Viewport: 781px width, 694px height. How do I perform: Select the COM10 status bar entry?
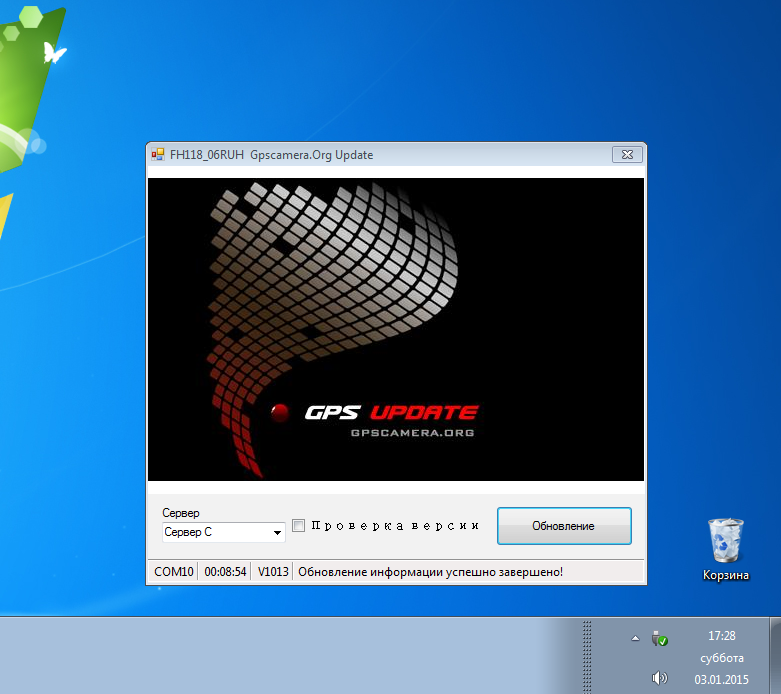point(173,571)
